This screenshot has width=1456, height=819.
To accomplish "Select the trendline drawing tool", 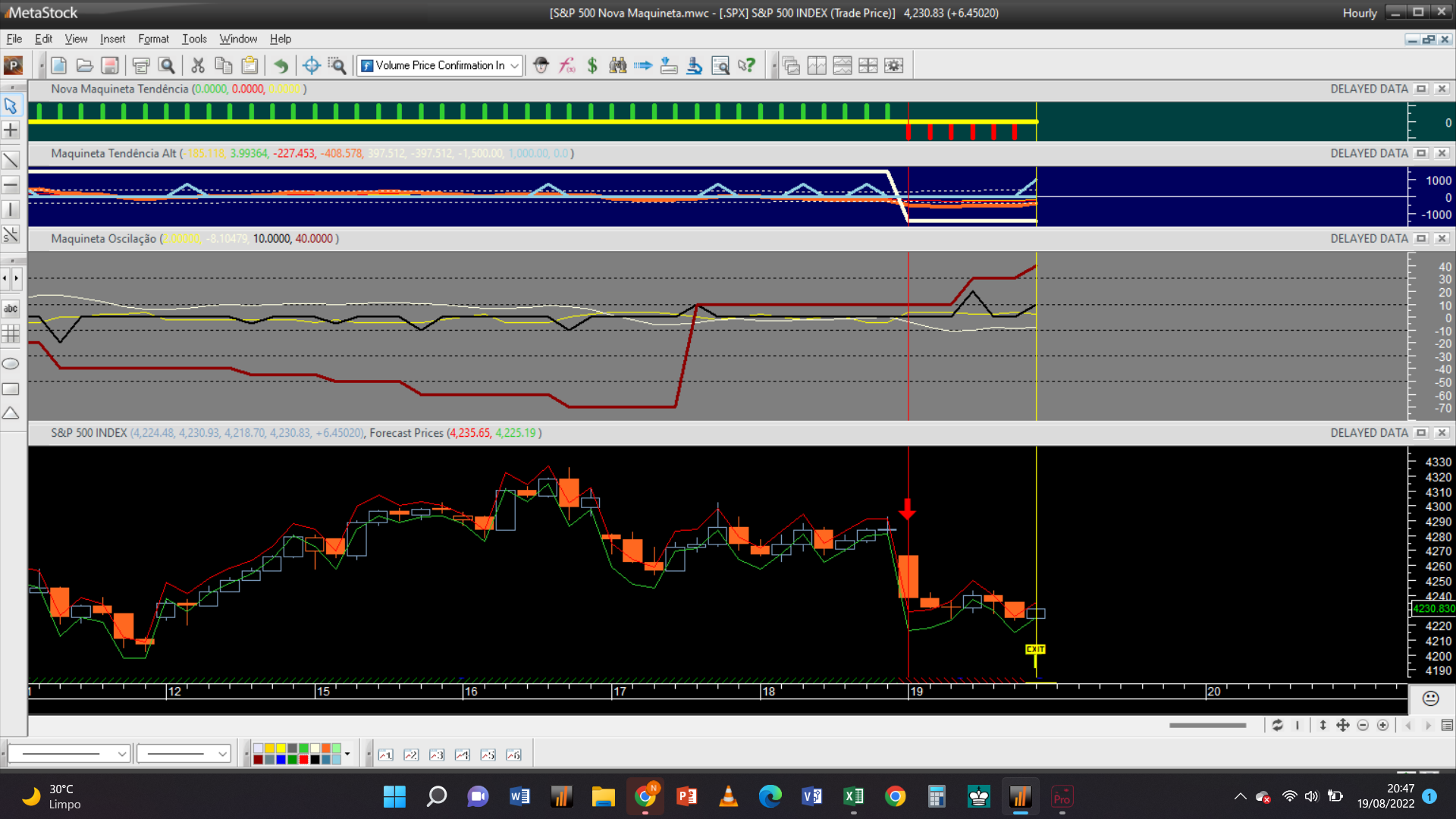I will click(11, 160).
